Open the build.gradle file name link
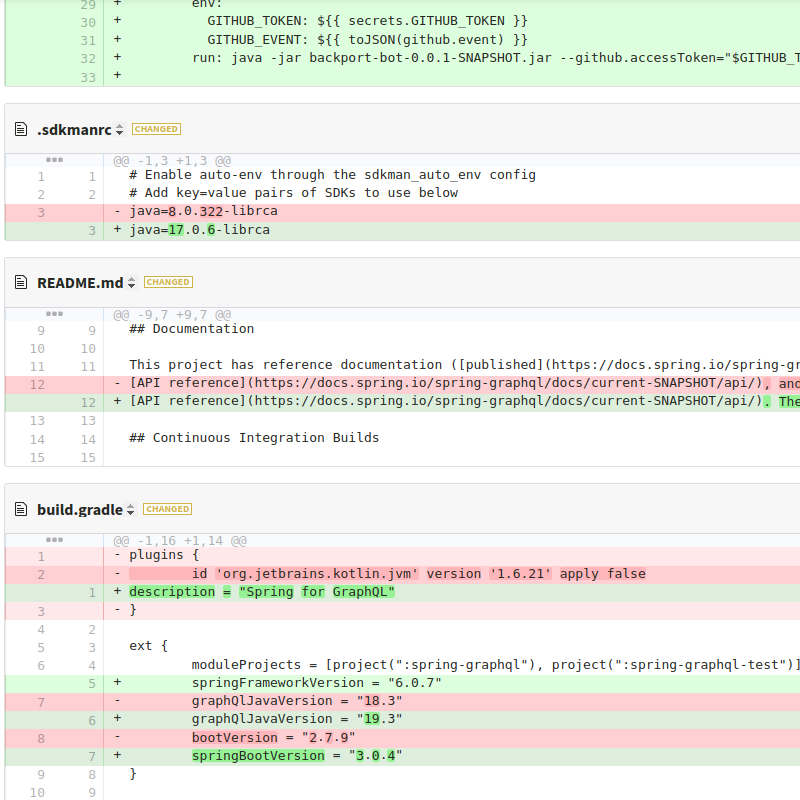Image resolution: width=800 pixels, height=800 pixels. (x=80, y=510)
